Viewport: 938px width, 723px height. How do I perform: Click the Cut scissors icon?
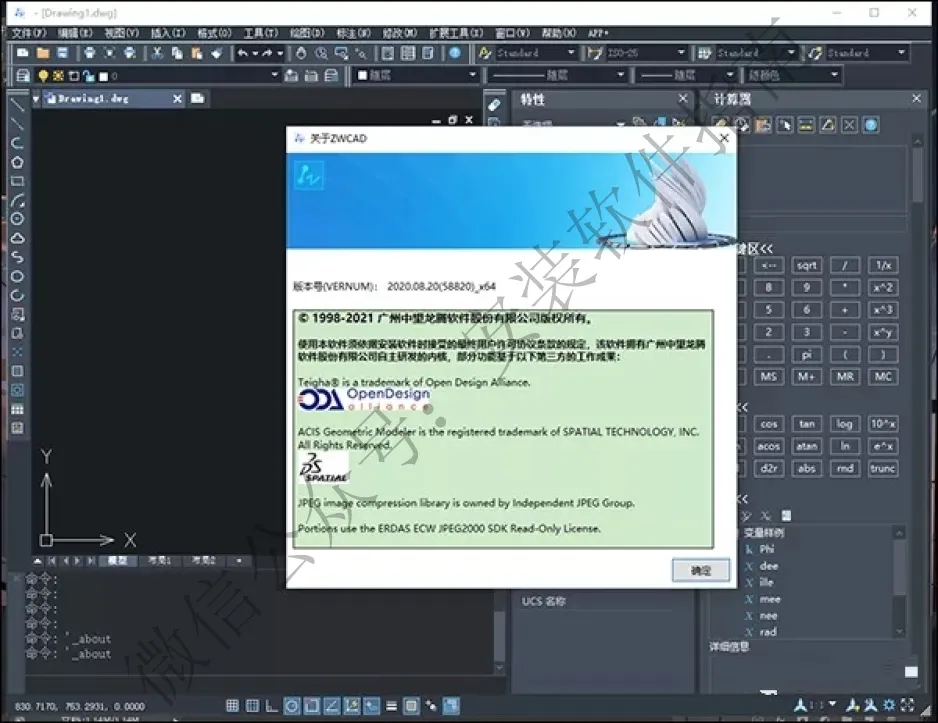tap(157, 53)
